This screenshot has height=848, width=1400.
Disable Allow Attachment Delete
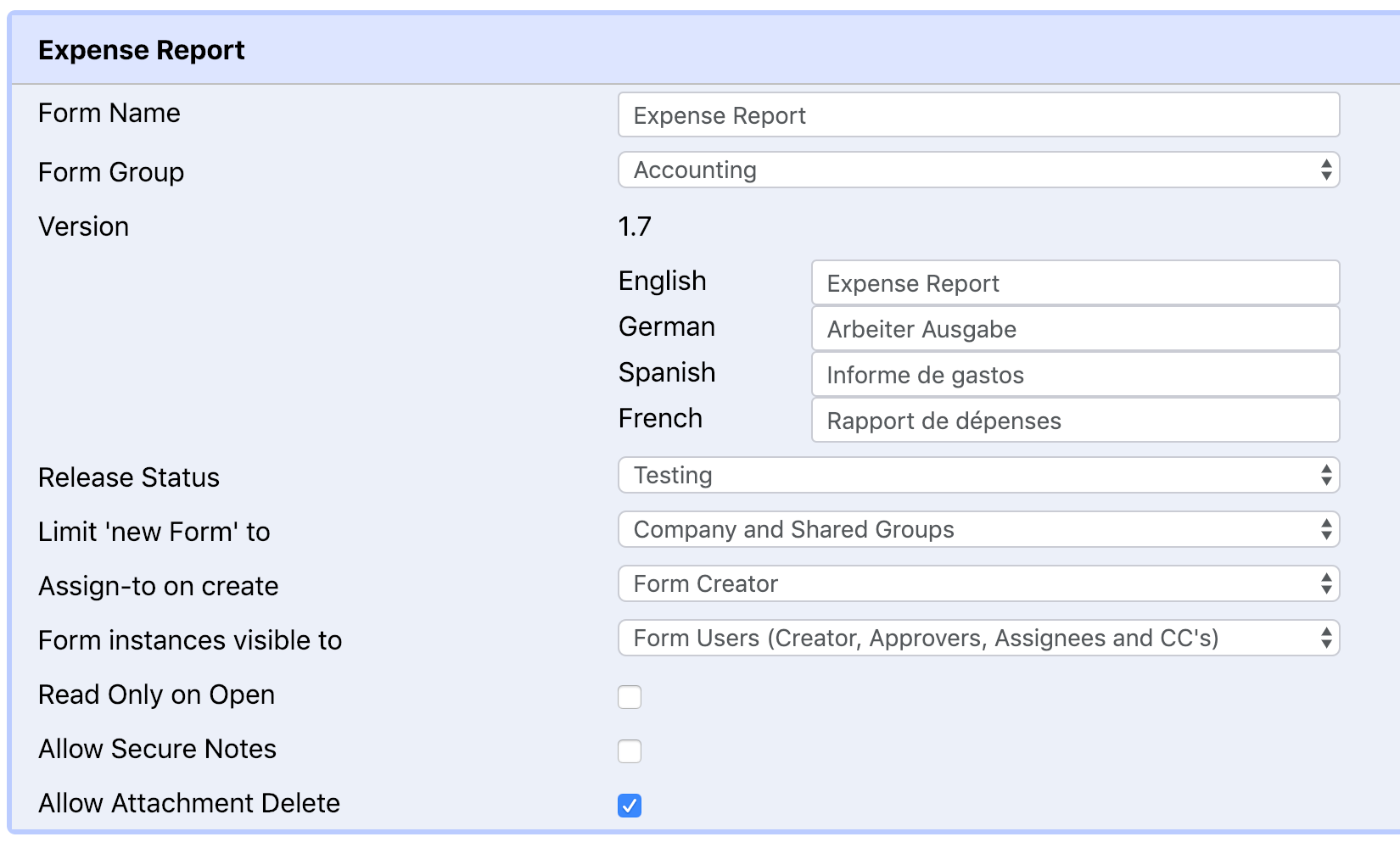629,806
